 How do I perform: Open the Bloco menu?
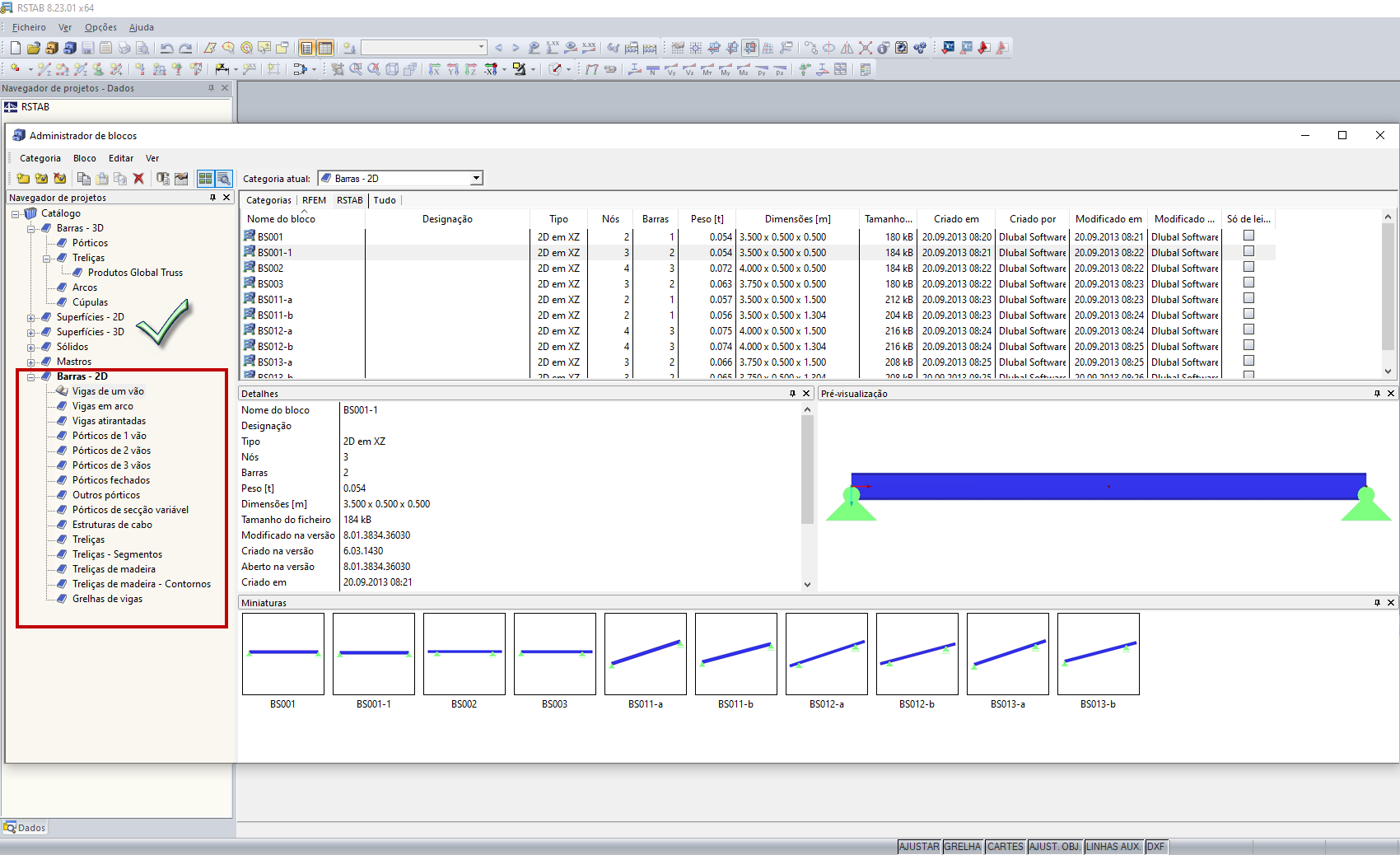click(84, 158)
